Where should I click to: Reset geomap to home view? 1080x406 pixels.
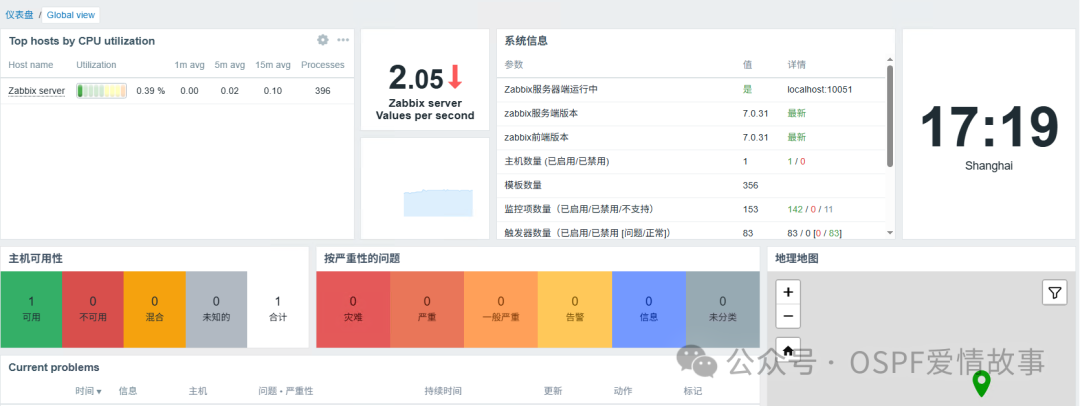tap(788, 348)
